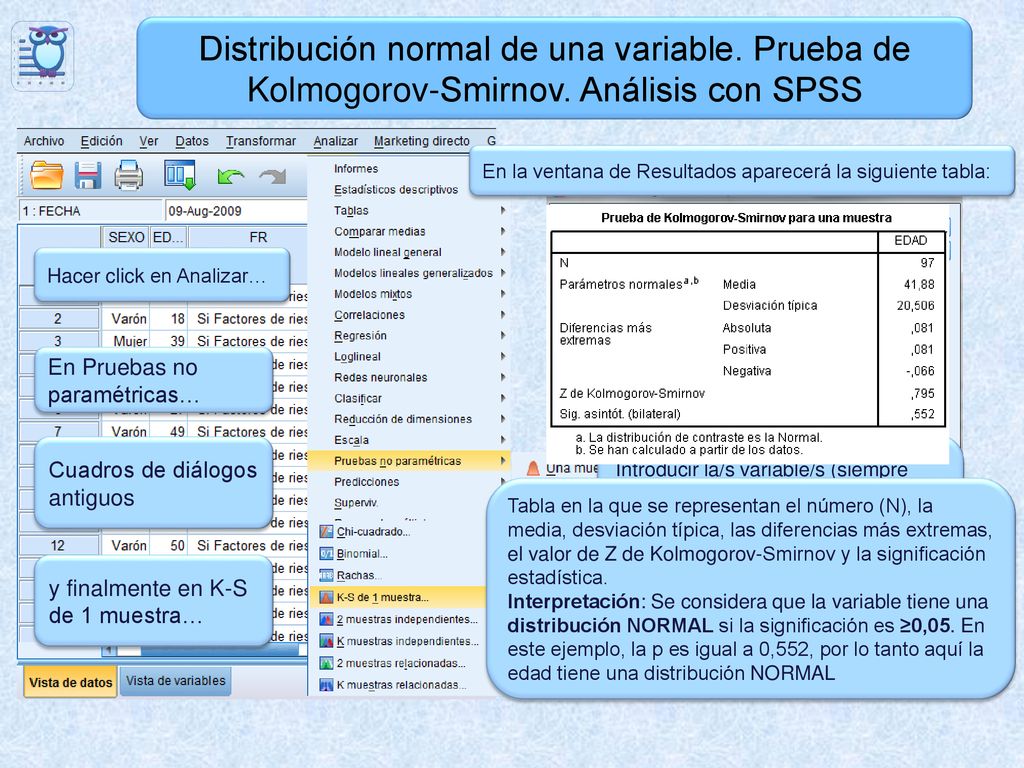Click the K muestras independientes icon
Screen dimensions: 1024x768
click(327, 641)
